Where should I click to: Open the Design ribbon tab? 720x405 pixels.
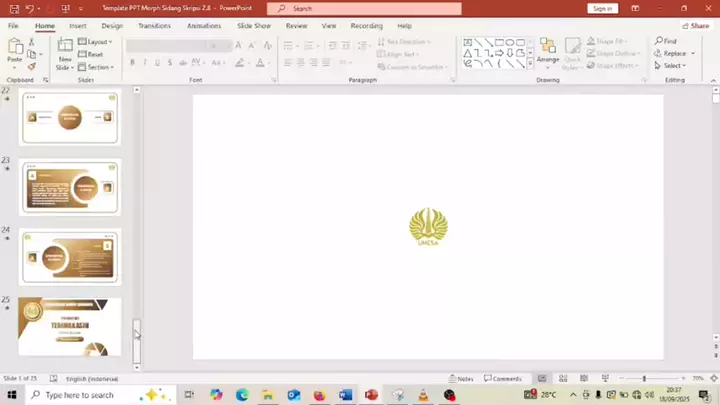(x=112, y=26)
